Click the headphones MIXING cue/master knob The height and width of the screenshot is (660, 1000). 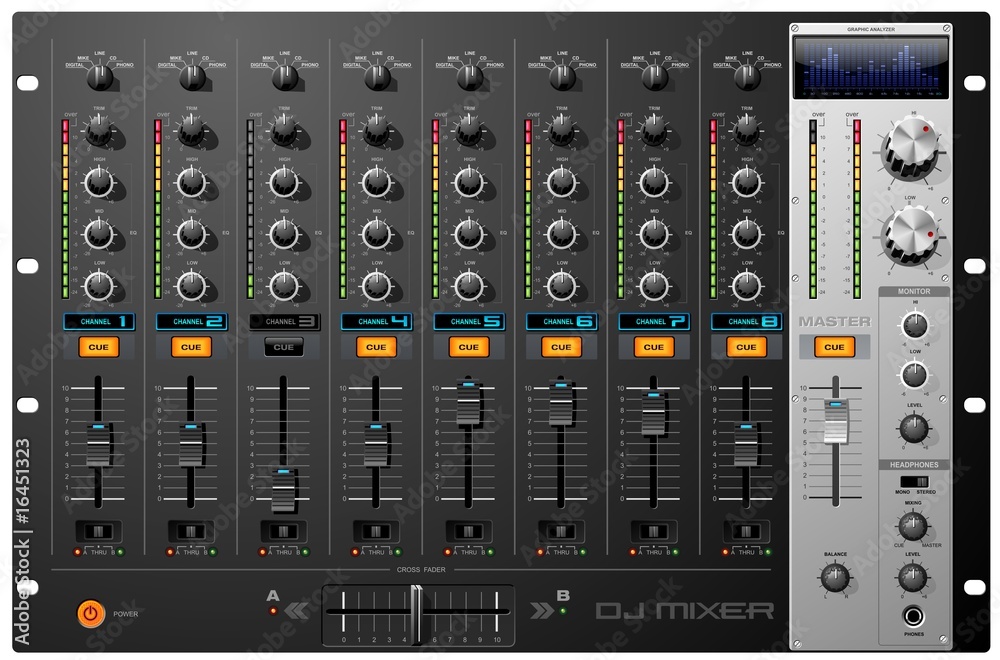913,526
